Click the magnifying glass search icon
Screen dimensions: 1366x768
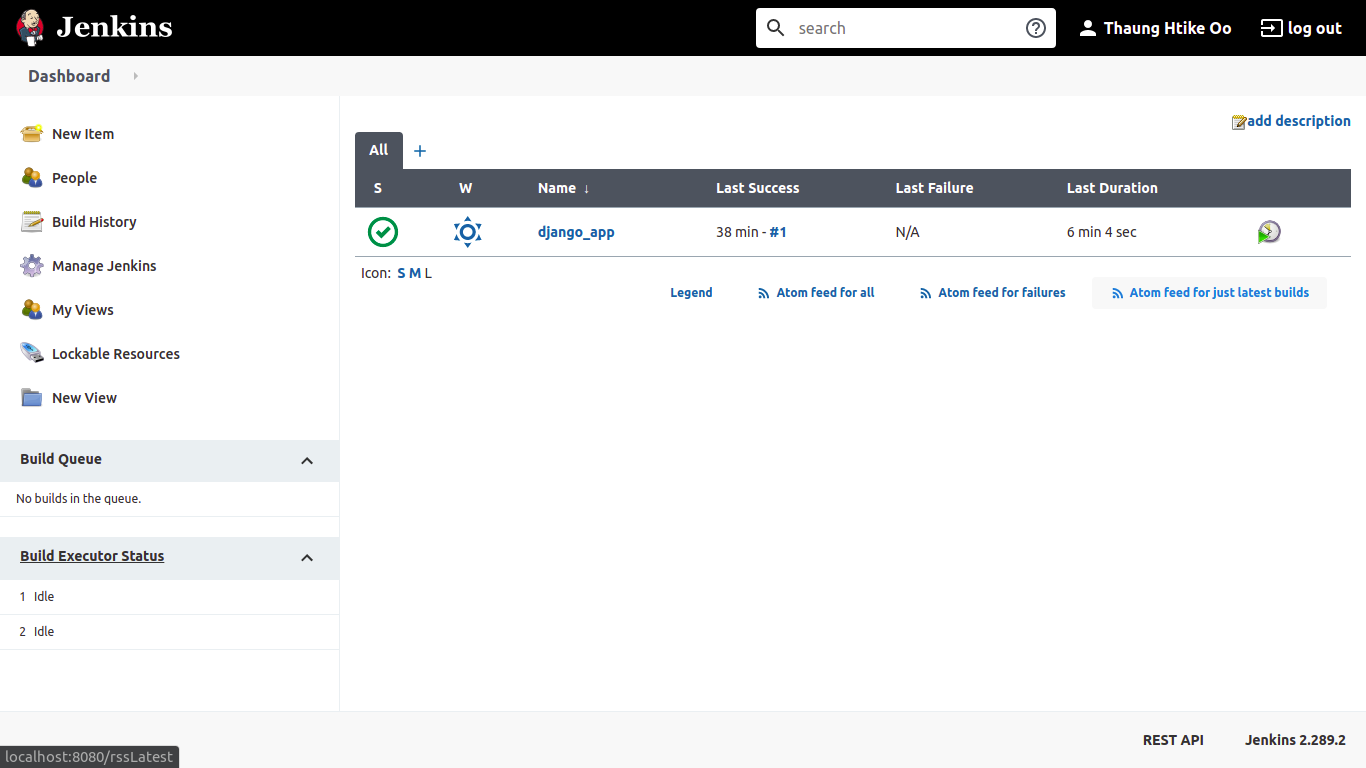[776, 28]
